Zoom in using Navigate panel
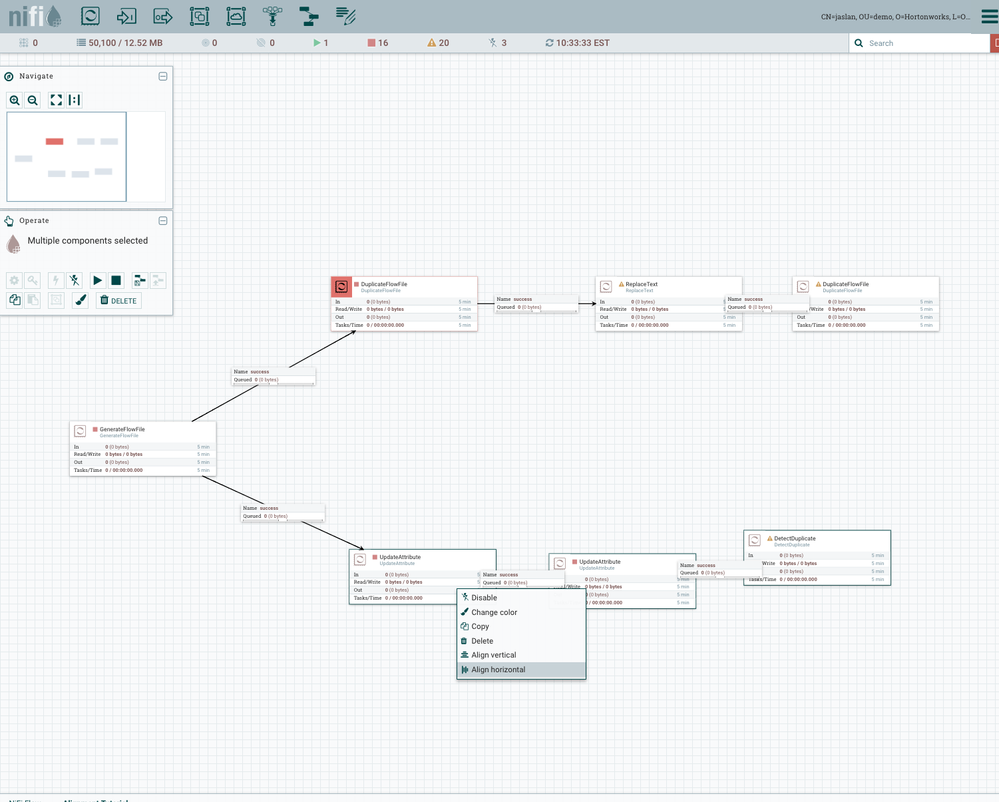The width and height of the screenshot is (999, 802). (15, 100)
